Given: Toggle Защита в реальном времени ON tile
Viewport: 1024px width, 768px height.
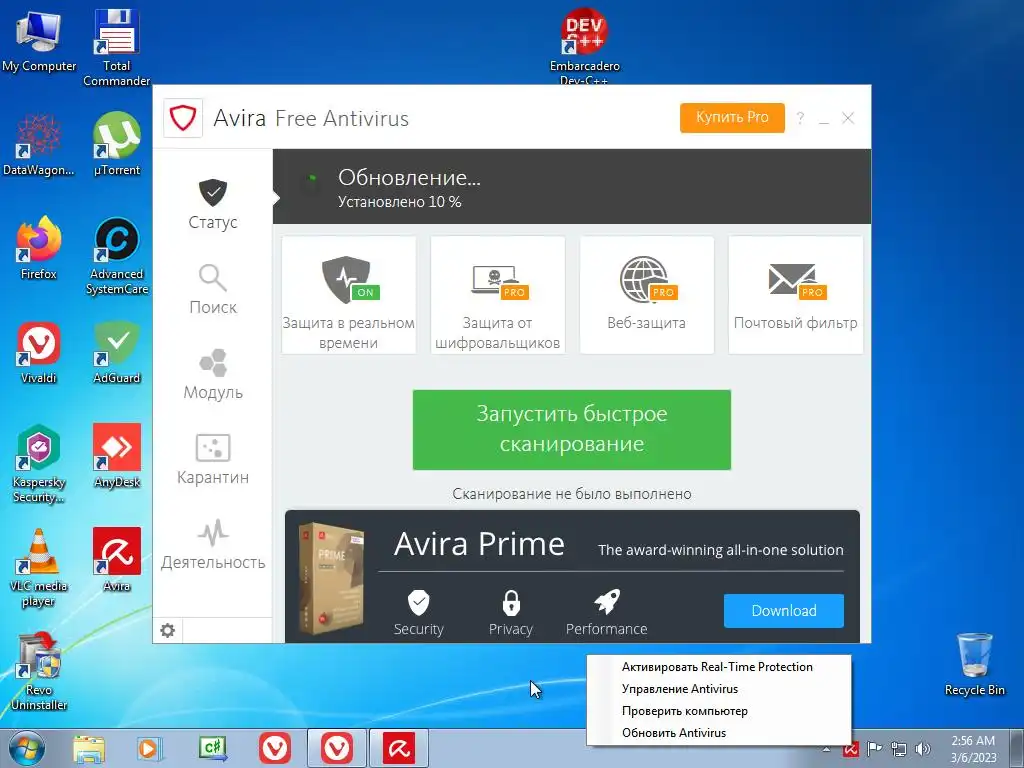Looking at the screenshot, I should [349, 295].
